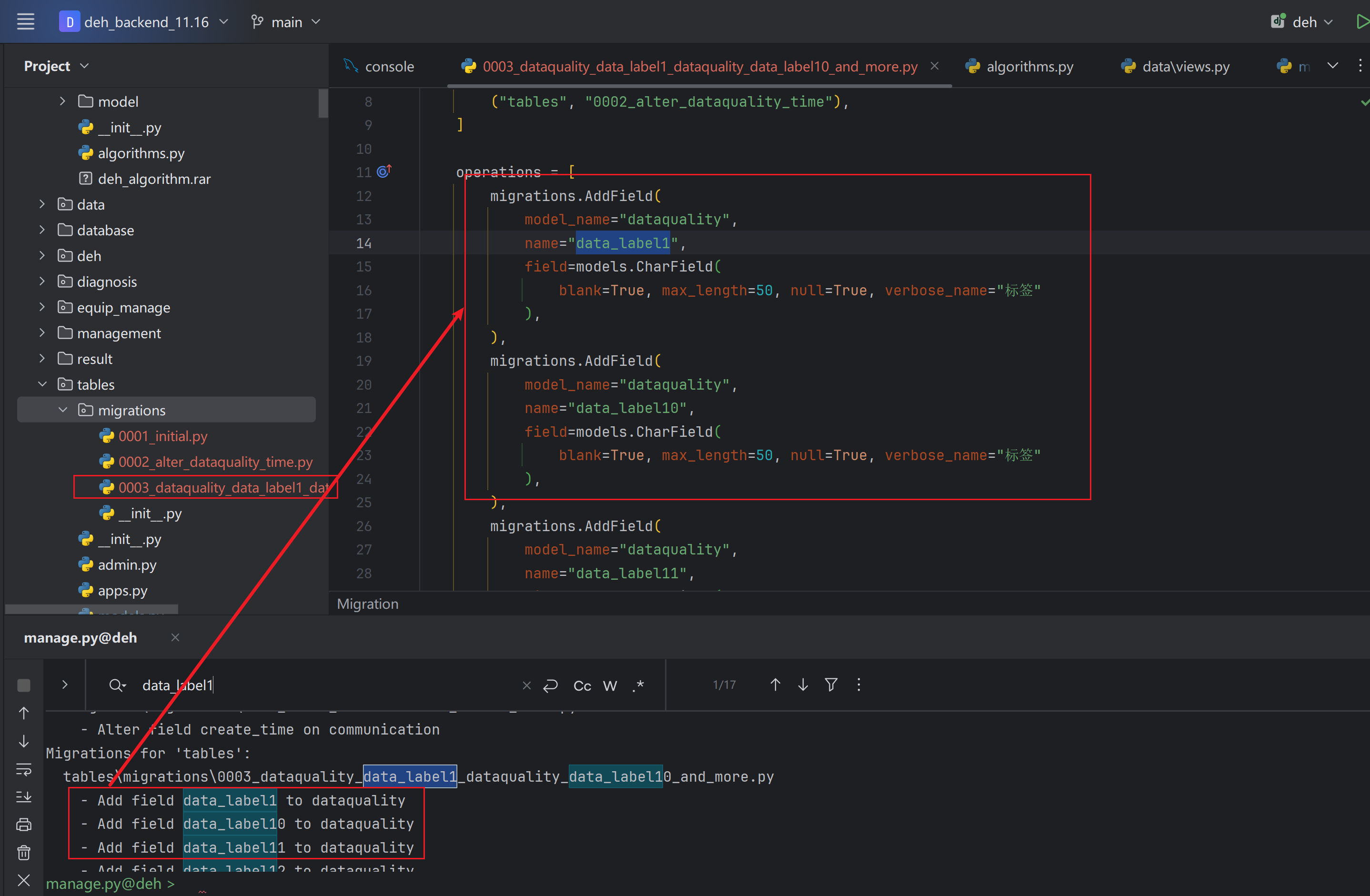Viewport: 1370px width, 896px height.
Task: Toggle match case Cc option
Action: pos(582,685)
